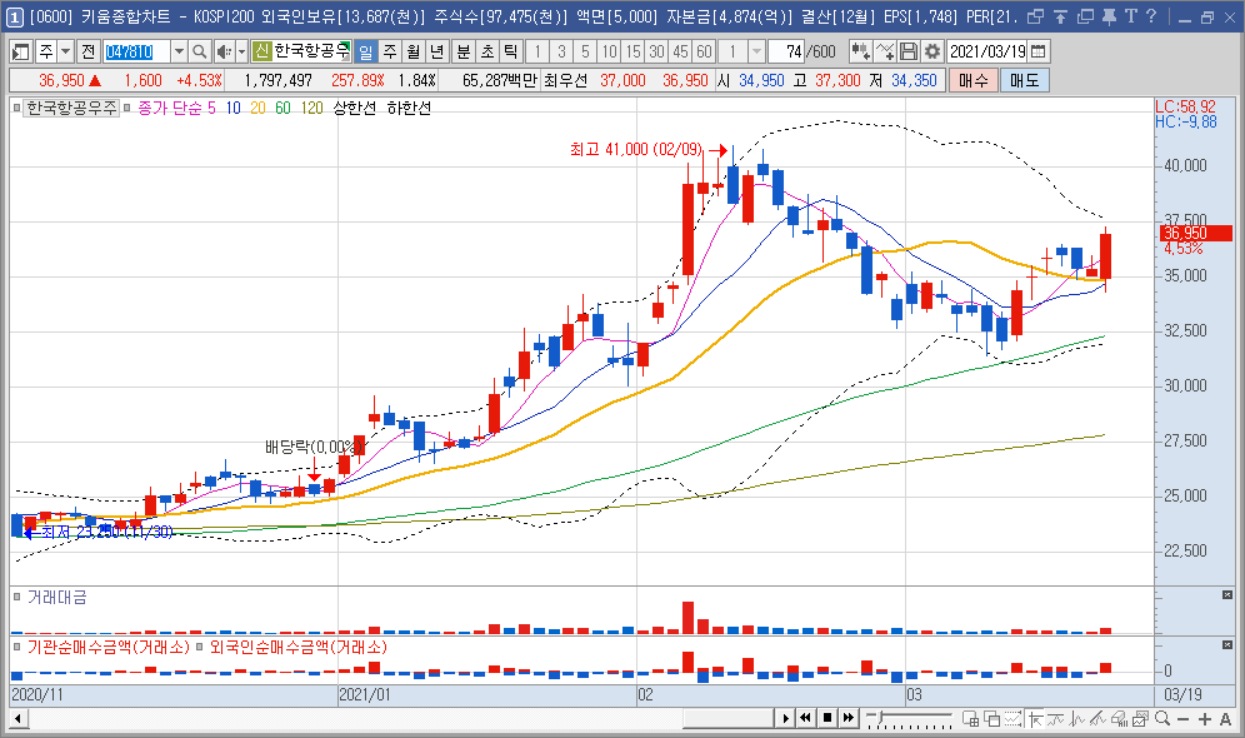
Task: Click the save chart floppy disk icon
Action: pyautogui.click(x=908, y=52)
